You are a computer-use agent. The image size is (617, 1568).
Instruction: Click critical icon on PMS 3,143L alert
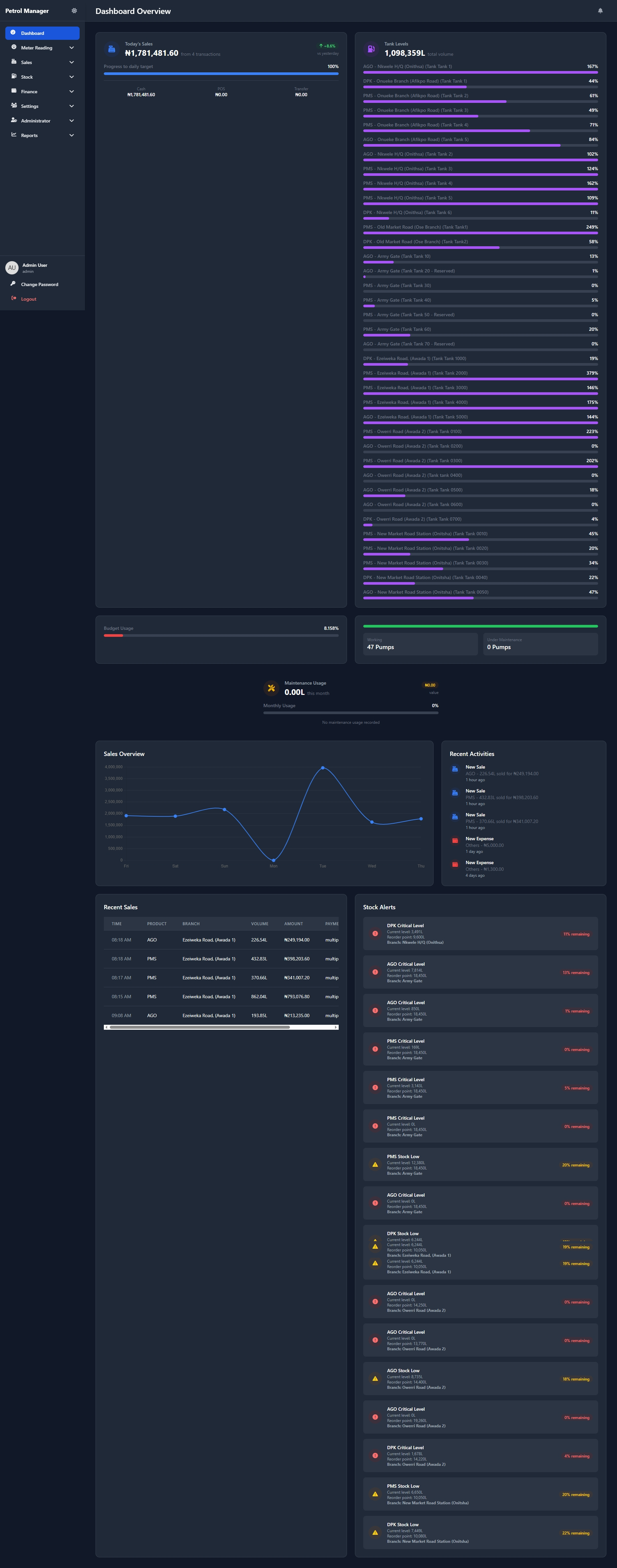[375, 1088]
